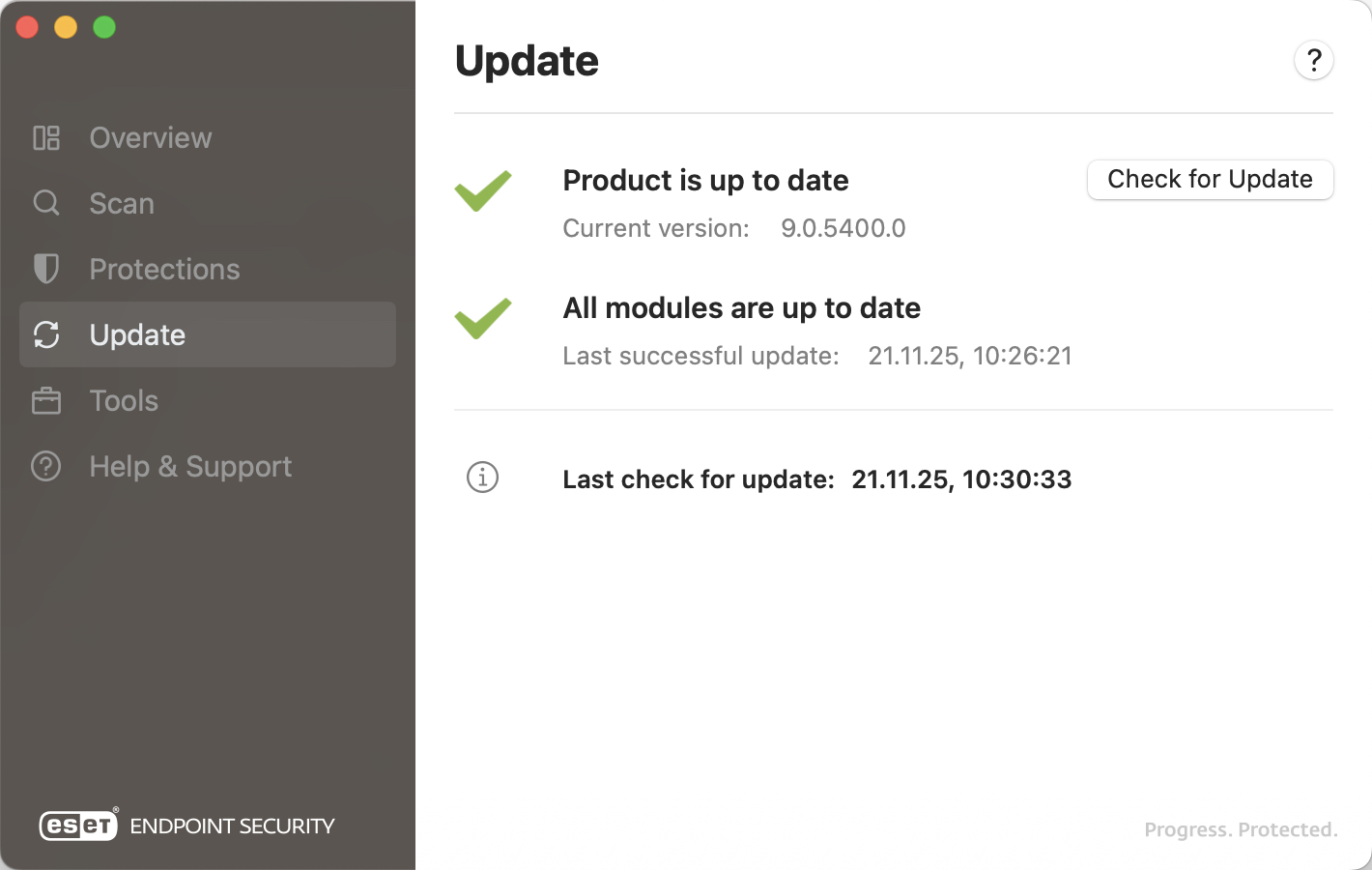Open the Overview section
Screen dimensions: 1372x870
coord(150,138)
